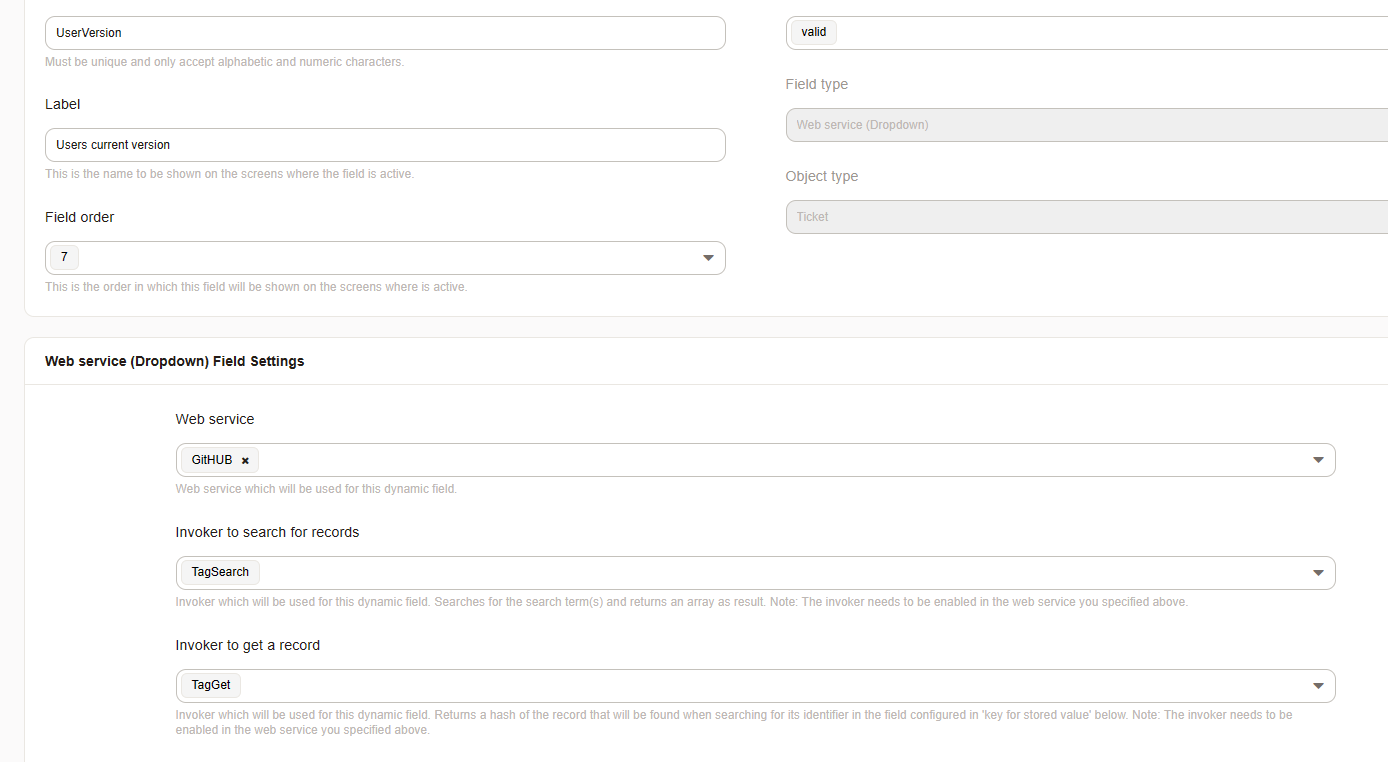Viewport: 1388px width, 762px height.
Task: Click the TagSearch invoker chip
Action: click(x=220, y=572)
